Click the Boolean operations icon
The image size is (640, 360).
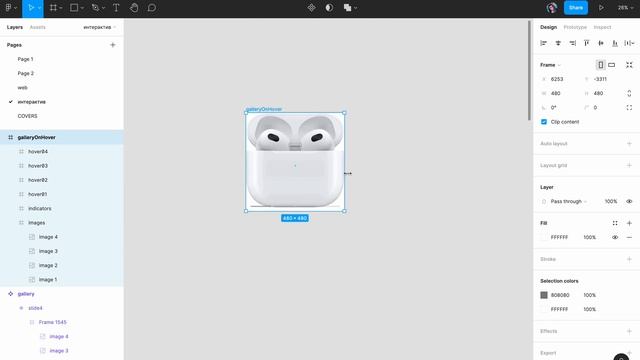click(x=347, y=8)
